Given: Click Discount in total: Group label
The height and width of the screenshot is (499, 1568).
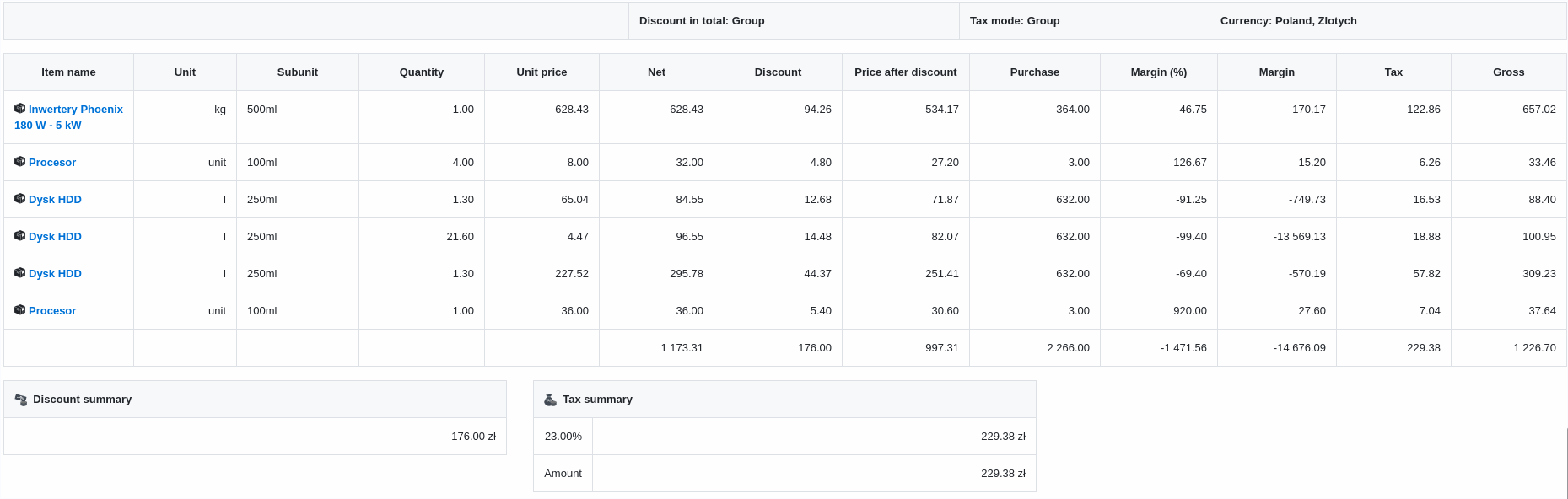Looking at the screenshot, I should pos(702,21).
